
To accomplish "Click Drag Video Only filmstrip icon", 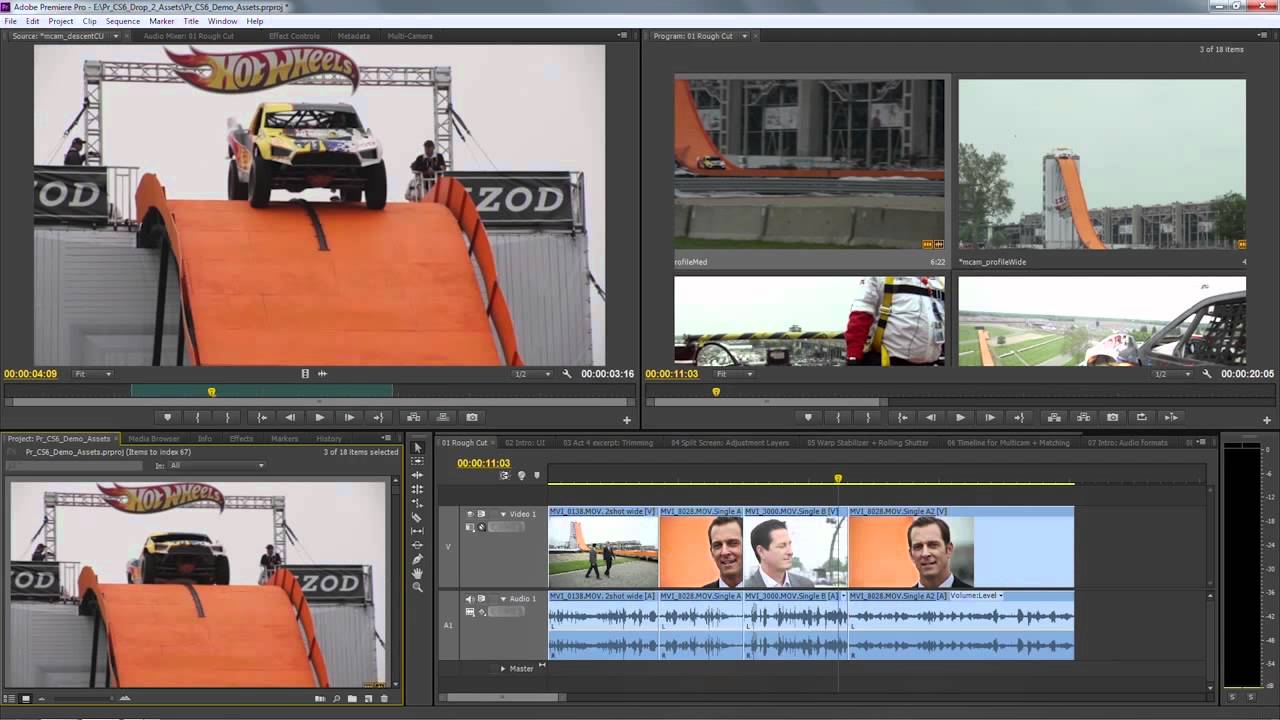I will point(305,374).
